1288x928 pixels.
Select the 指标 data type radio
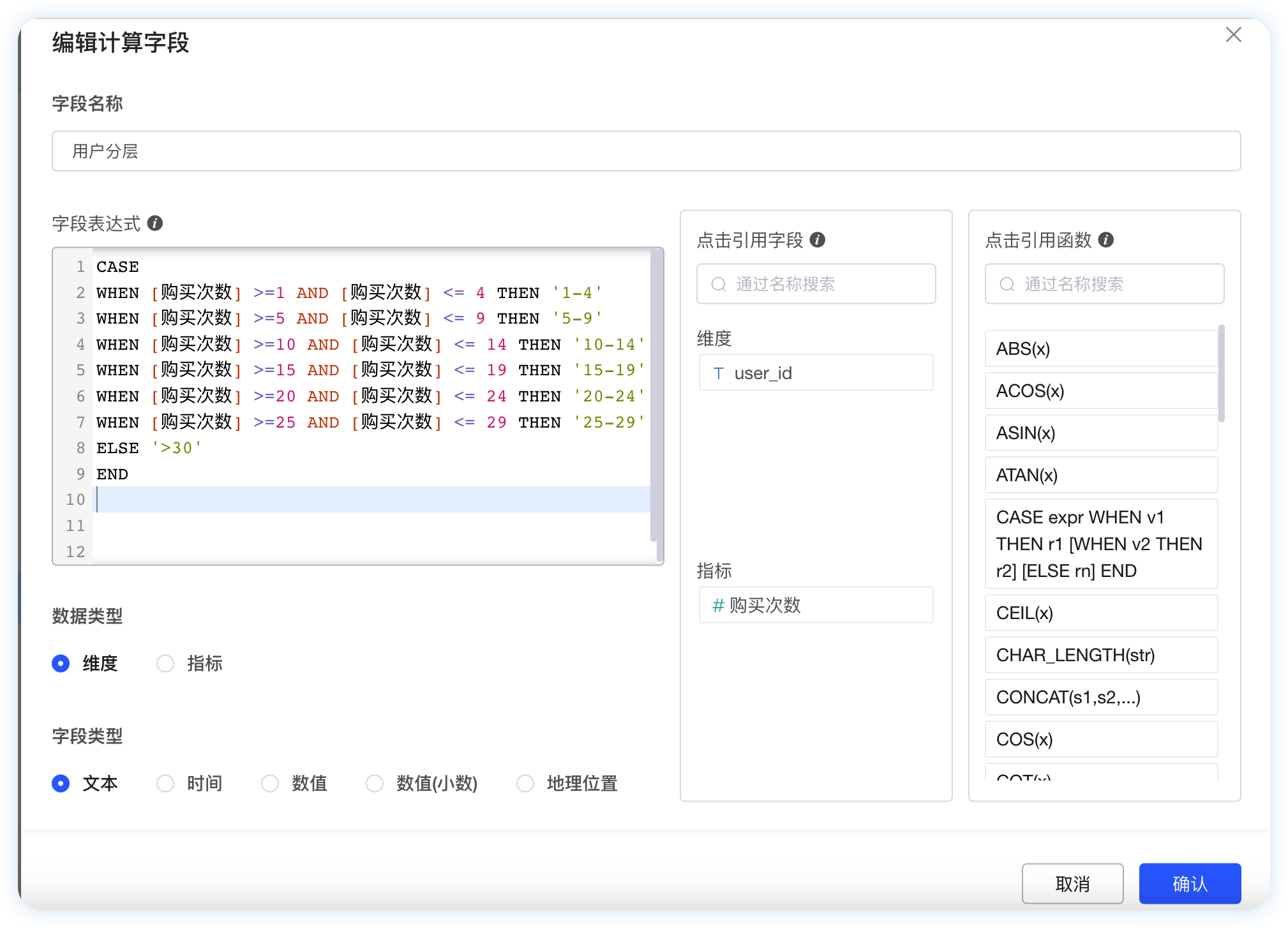click(x=165, y=664)
